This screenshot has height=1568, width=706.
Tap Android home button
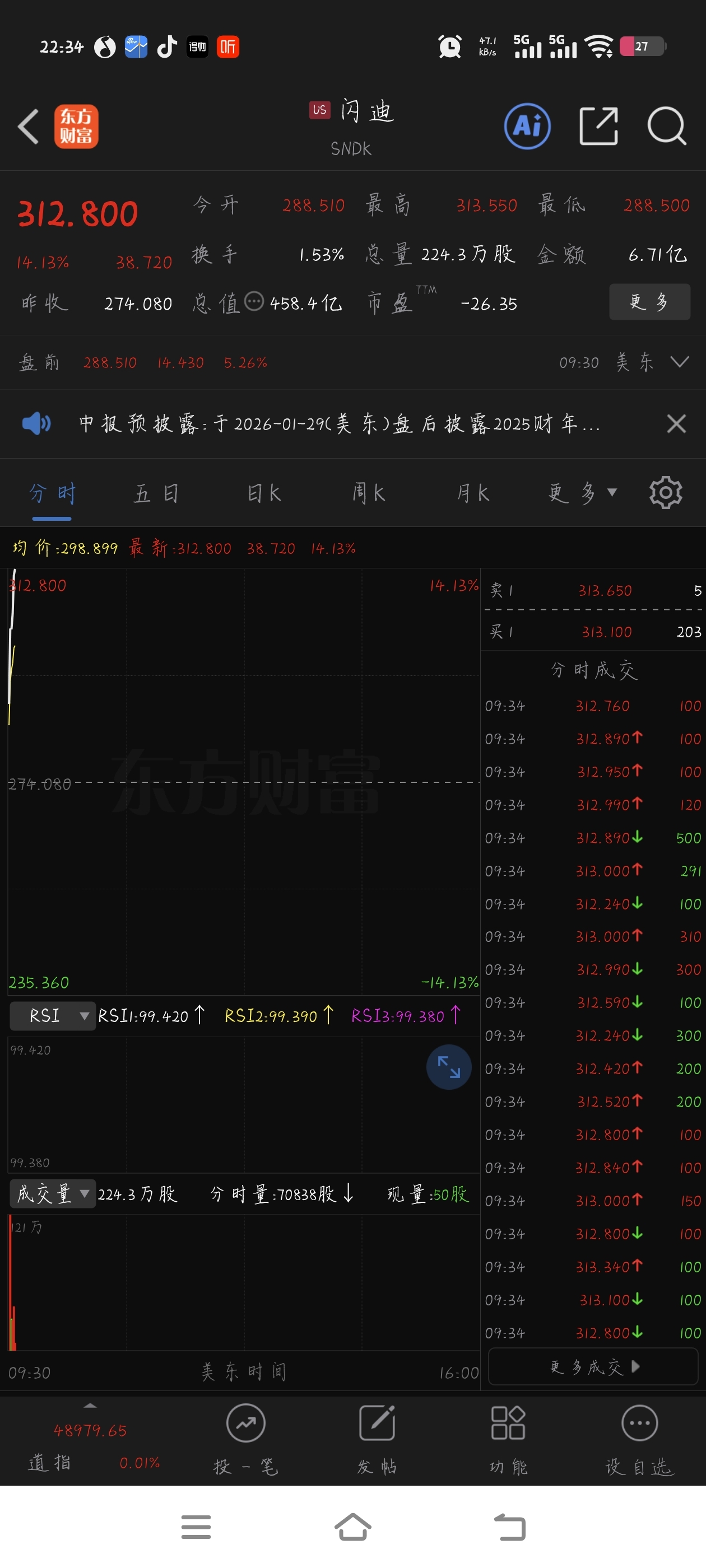pyautogui.click(x=352, y=1527)
